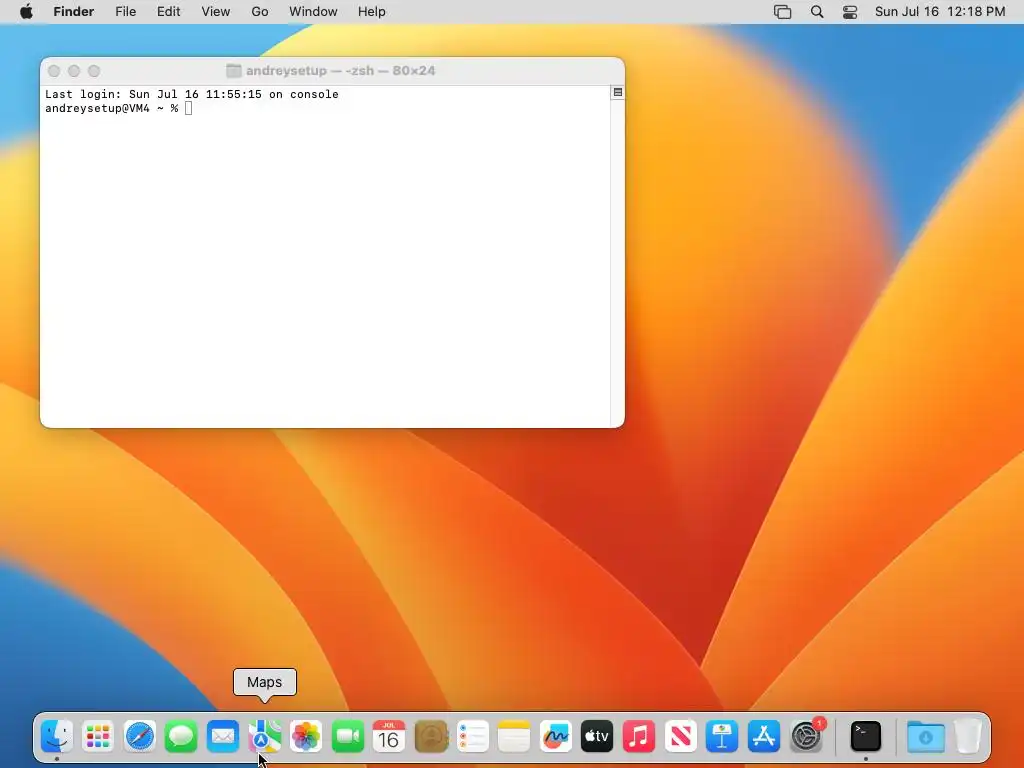Open Trash in the Dock
Screen dimensions: 1024x768
tap(968, 737)
